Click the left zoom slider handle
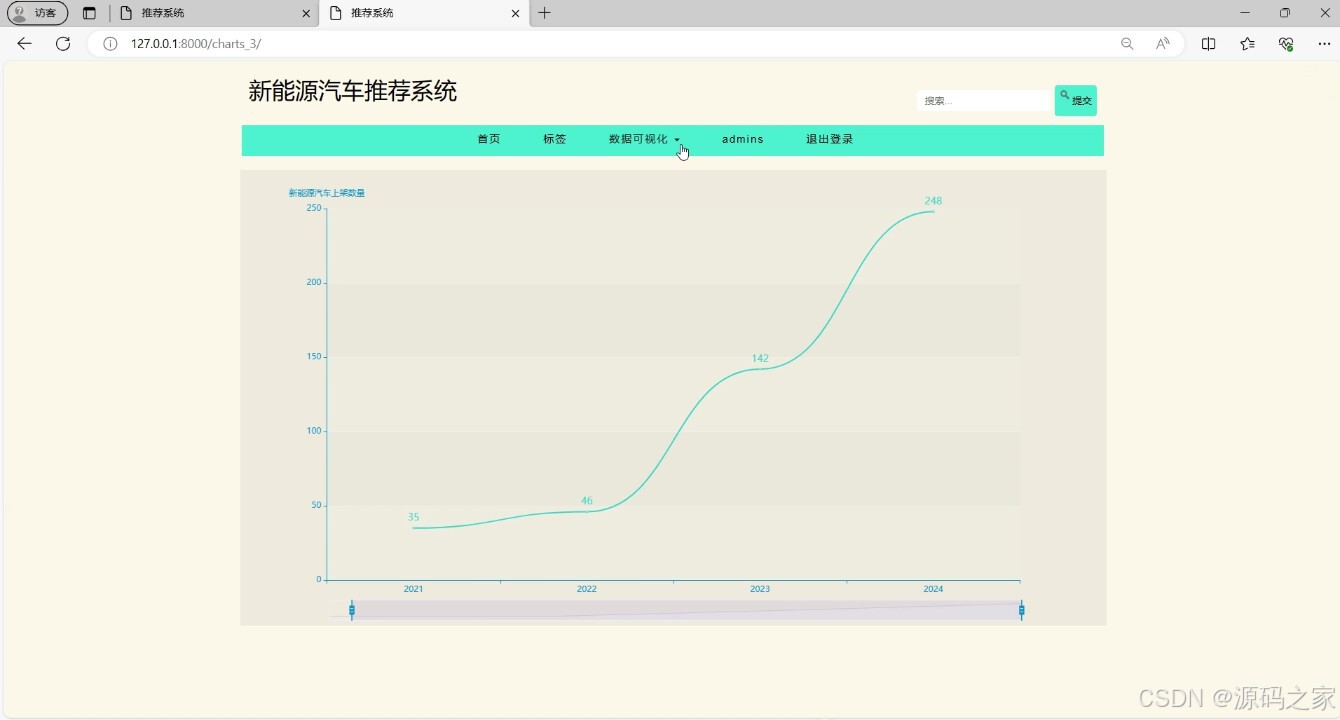Screen dimensions: 1340x720 352,610
